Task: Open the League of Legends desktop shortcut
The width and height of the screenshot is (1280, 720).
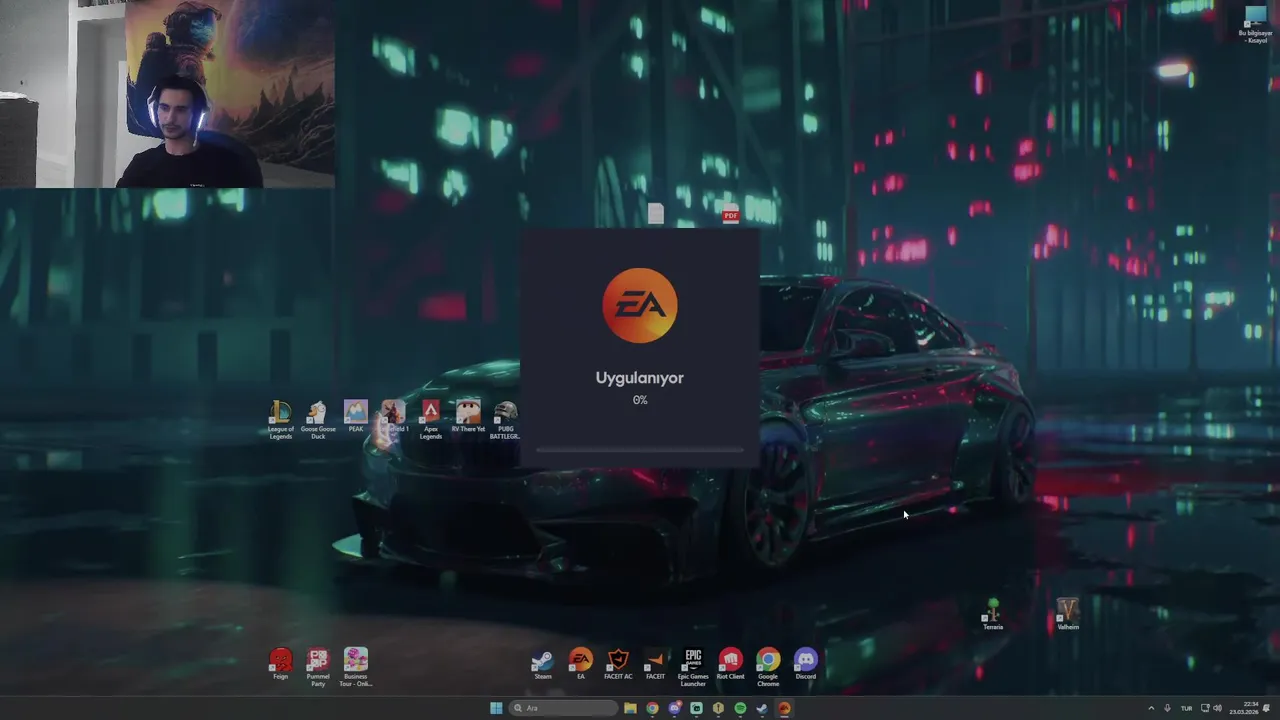Action: click(x=280, y=420)
